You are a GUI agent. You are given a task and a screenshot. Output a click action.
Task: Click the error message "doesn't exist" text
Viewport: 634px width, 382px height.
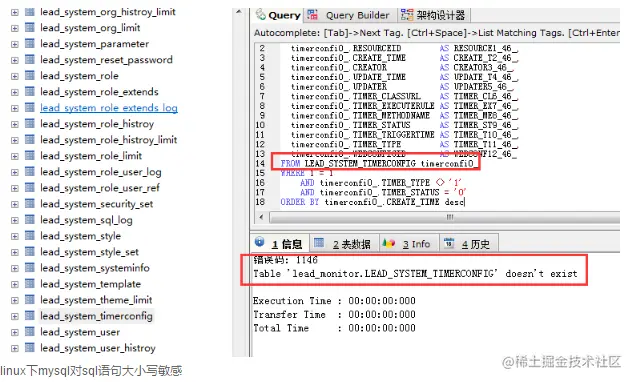click(541, 274)
